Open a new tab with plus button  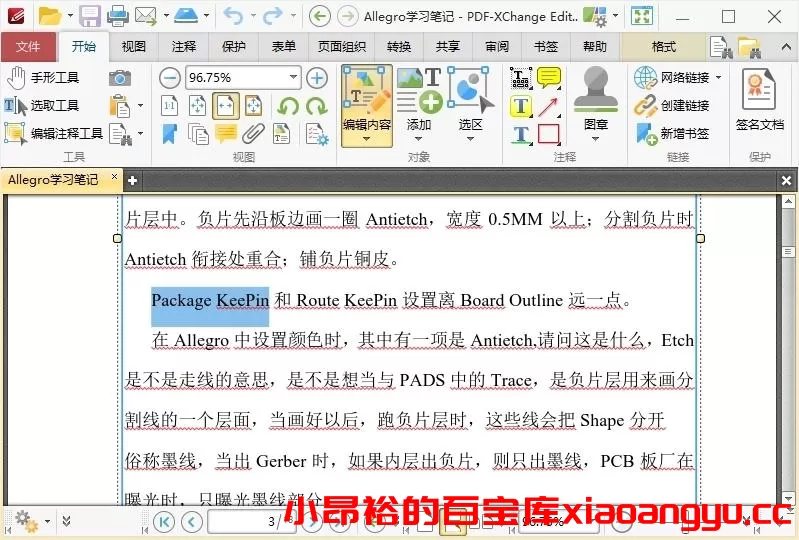132,180
